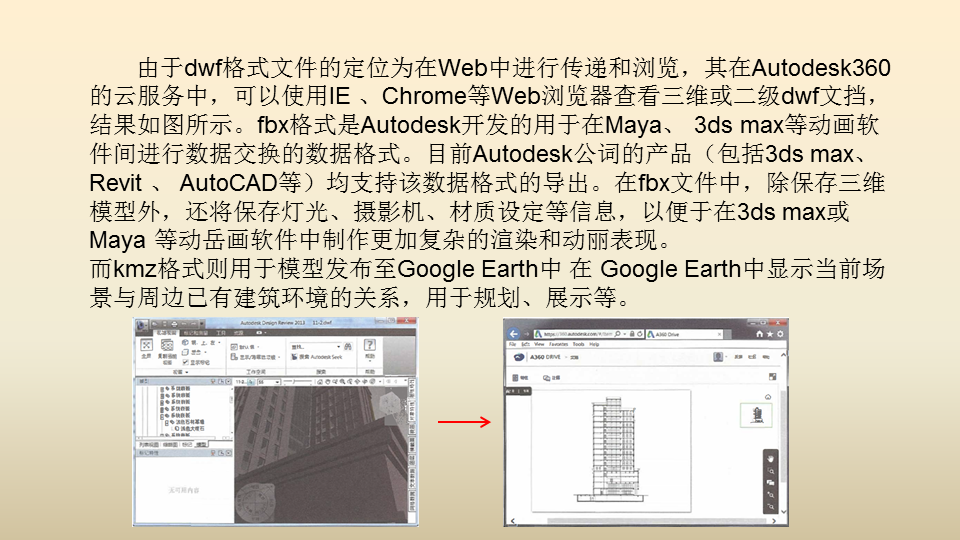Open the 帮助 help icon in Design Review
The width and height of the screenshot is (960, 540).
coord(370,345)
